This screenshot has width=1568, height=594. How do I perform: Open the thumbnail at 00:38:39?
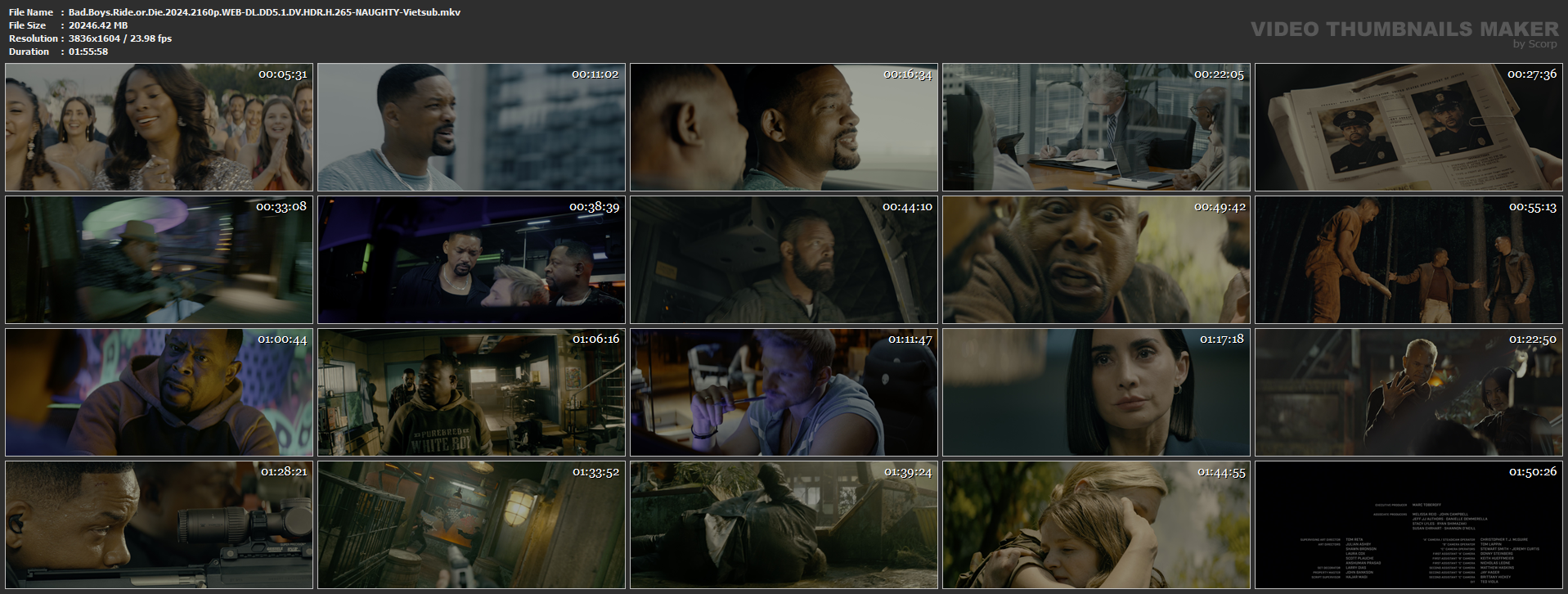pyautogui.click(x=471, y=260)
